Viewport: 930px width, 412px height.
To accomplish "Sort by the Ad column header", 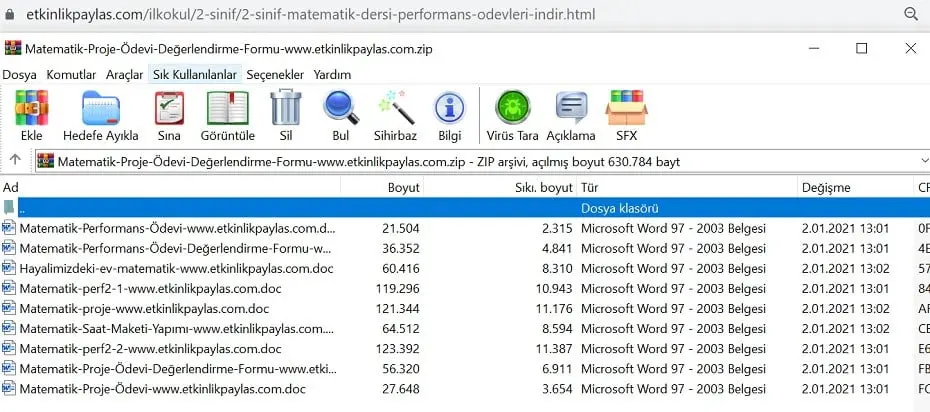I will 170,187.
